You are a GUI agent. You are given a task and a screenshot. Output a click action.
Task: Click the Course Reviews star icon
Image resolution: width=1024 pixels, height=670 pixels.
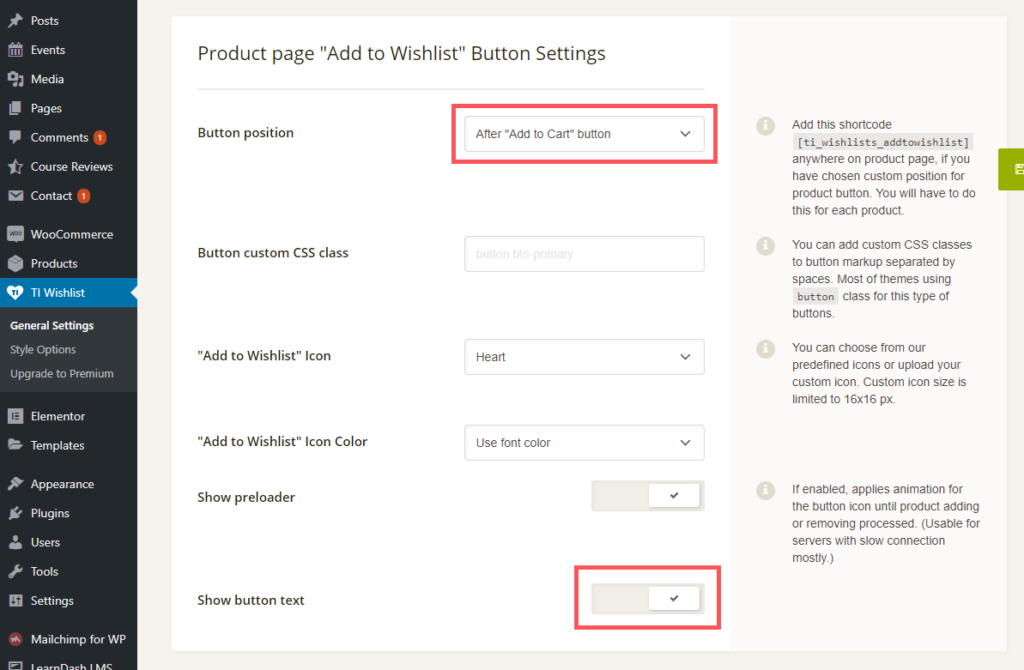pos(15,167)
